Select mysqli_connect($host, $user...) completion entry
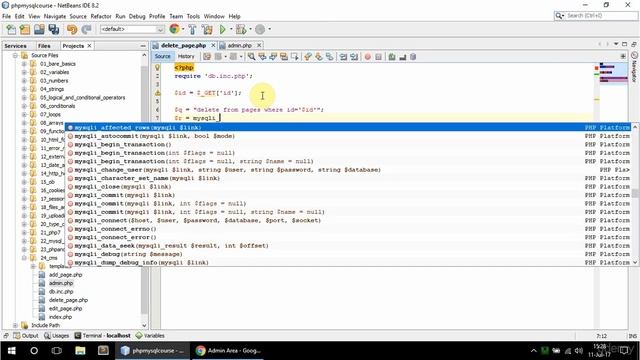The width and height of the screenshot is (640, 360). [x=349, y=220]
